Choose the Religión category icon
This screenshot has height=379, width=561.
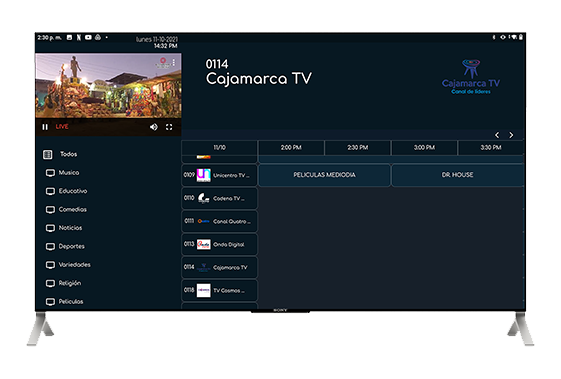50,283
